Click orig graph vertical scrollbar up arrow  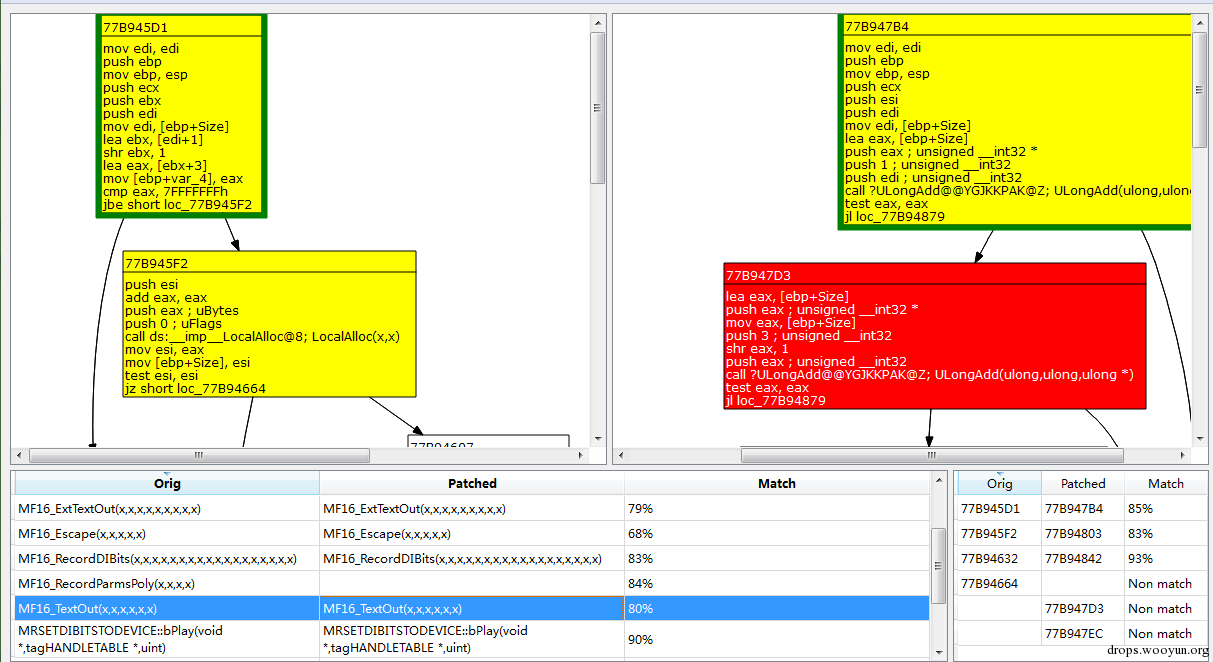point(598,22)
